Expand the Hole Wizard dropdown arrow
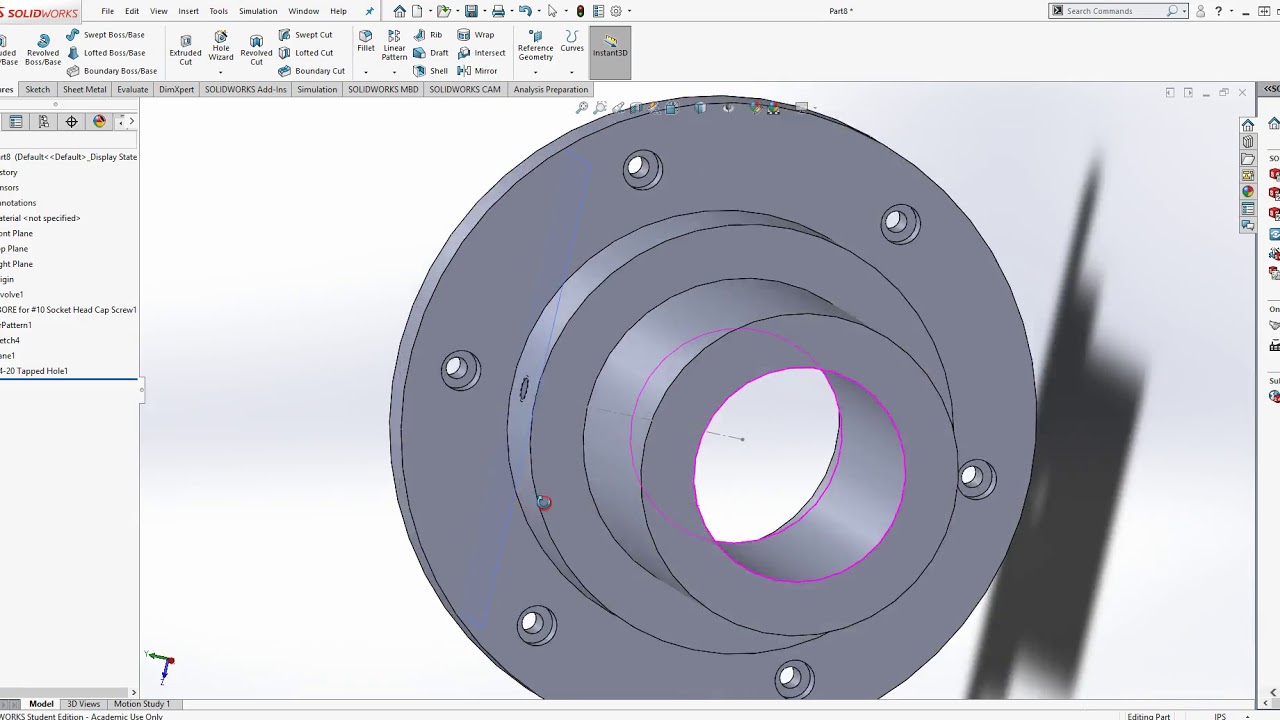 (x=221, y=72)
